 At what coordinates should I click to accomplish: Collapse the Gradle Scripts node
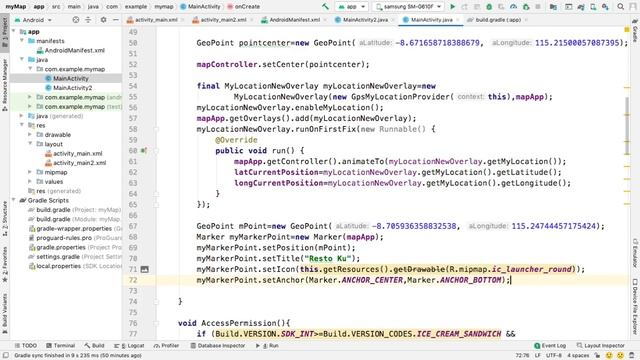pos(14,200)
